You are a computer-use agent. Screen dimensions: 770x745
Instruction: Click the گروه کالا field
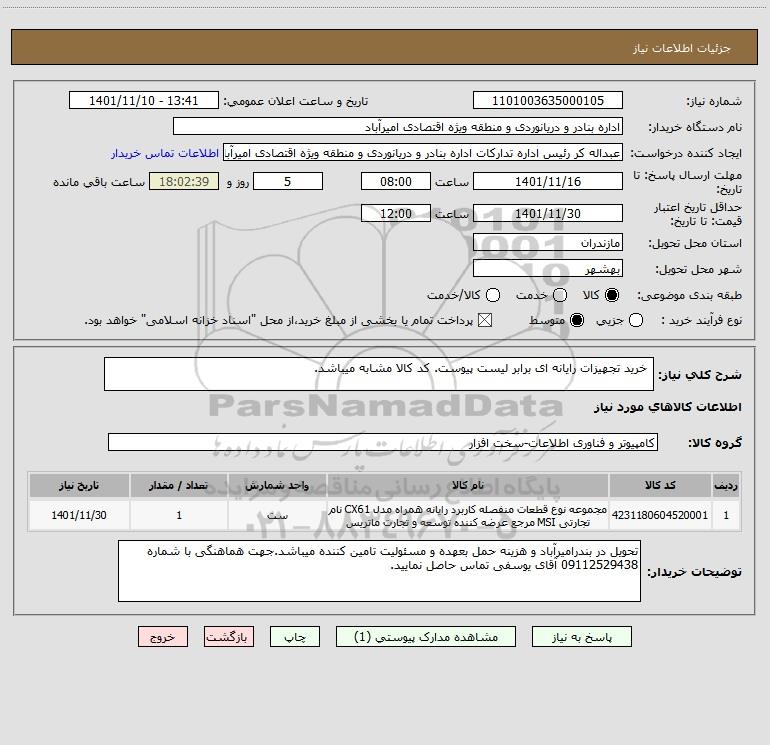click(x=383, y=442)
